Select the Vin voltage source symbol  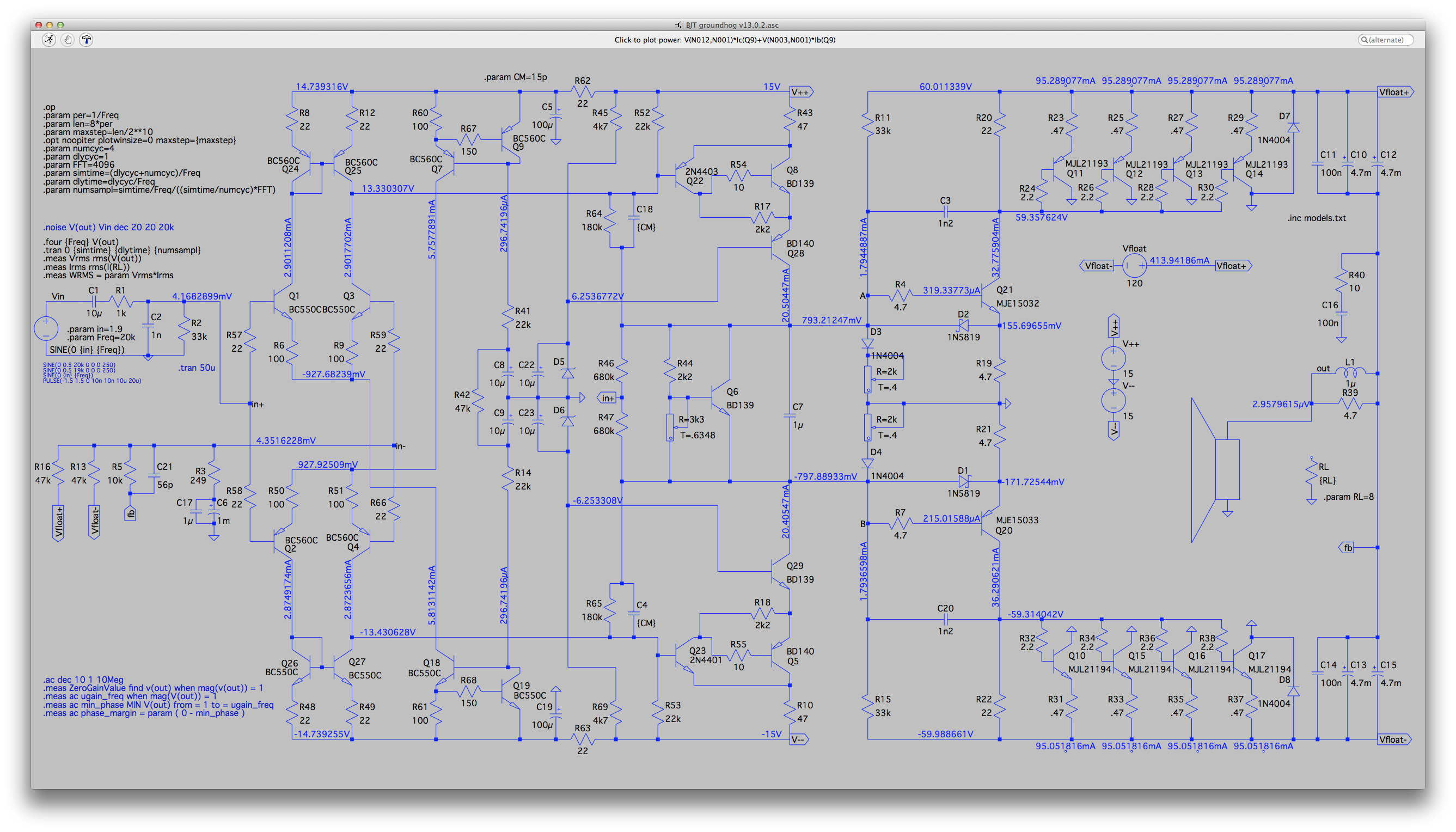[x=46, y=329]
